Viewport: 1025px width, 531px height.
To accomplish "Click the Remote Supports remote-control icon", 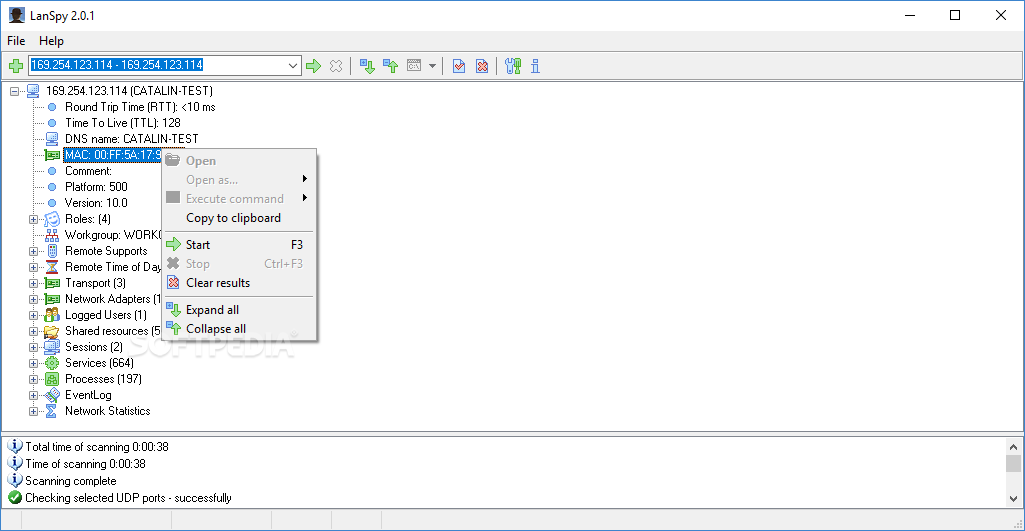I will 52,251.
